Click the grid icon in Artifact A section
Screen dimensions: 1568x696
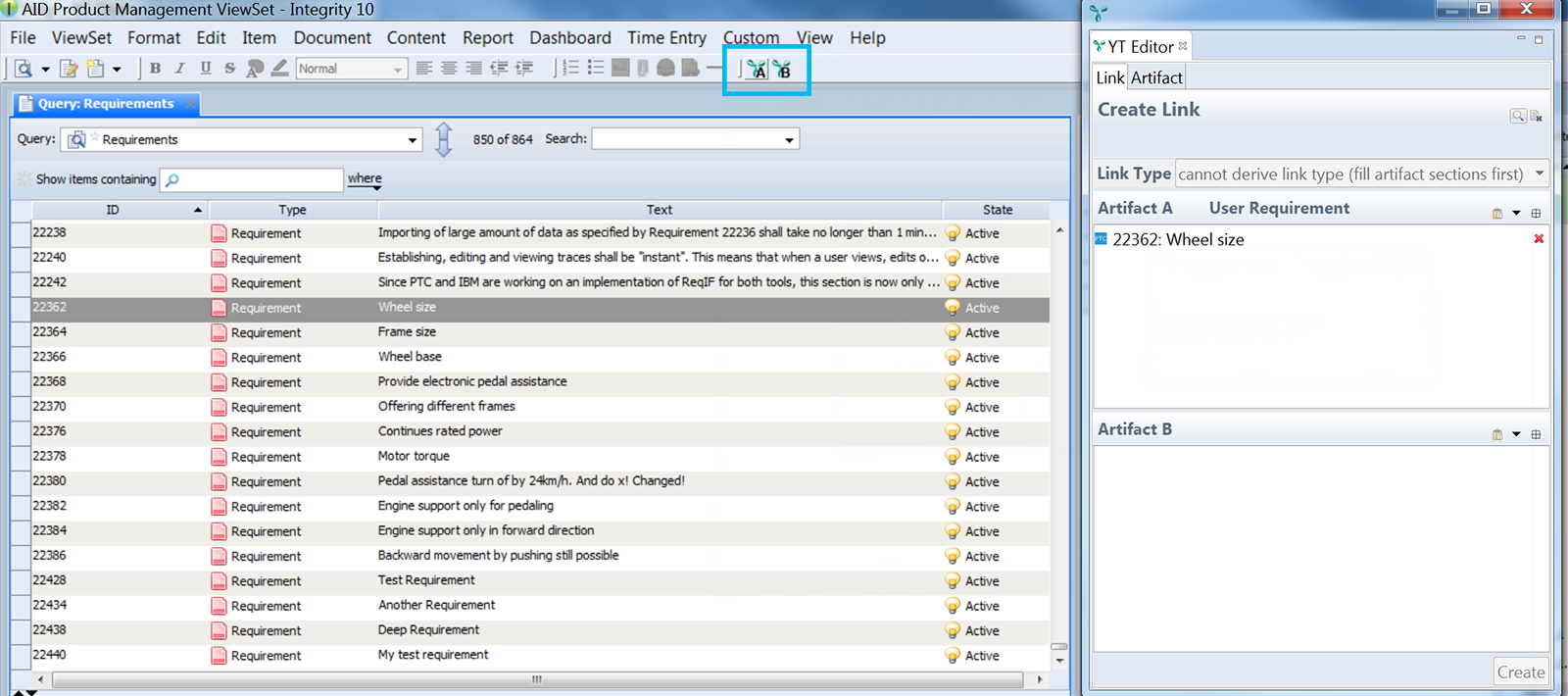click(1536, 214)
